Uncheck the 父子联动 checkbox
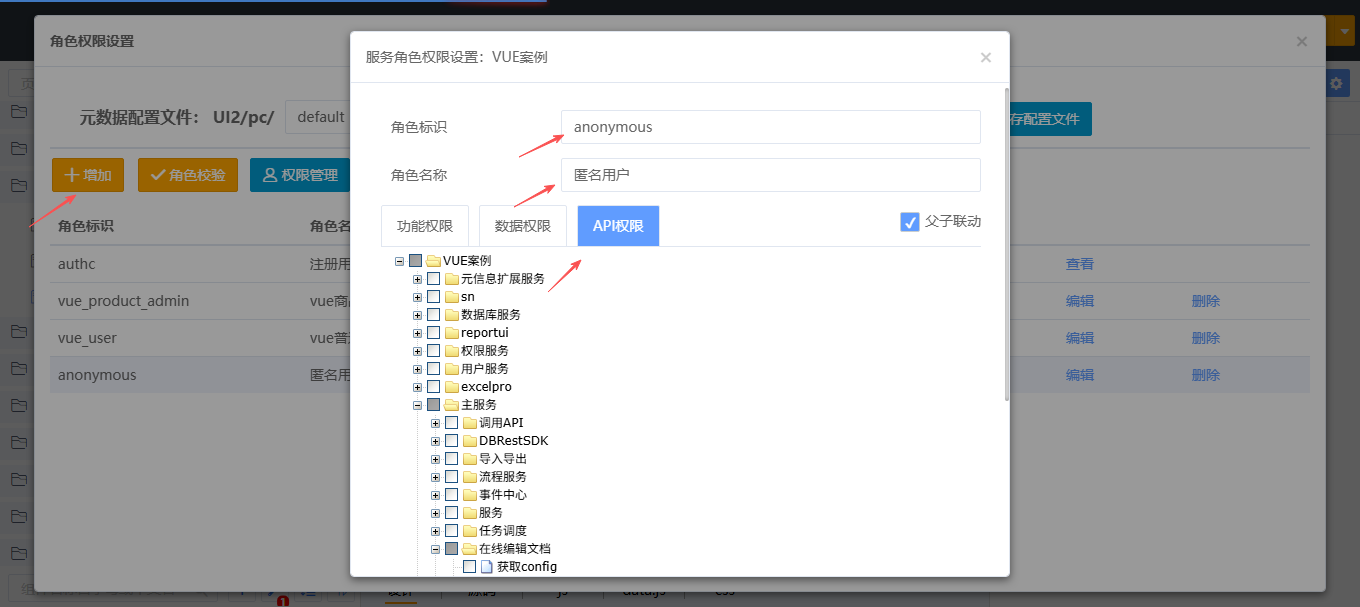 [910, 222]
